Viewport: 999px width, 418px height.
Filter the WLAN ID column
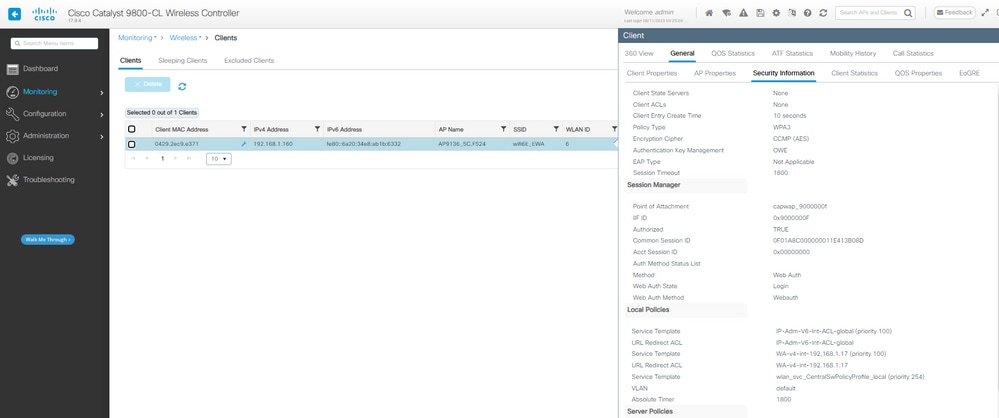point(614,129)
